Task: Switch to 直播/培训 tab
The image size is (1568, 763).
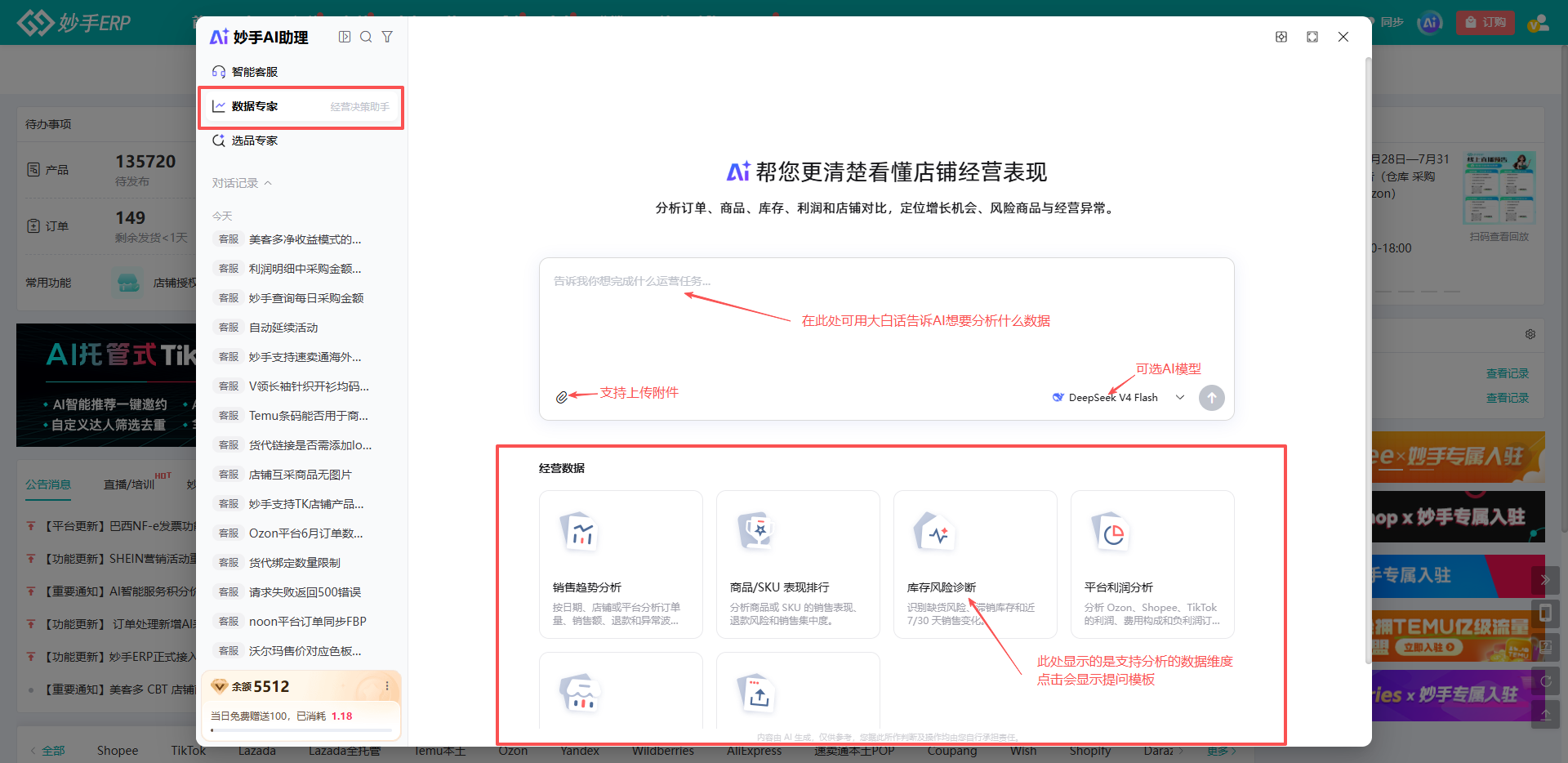Action: click(x=129, y=484)
